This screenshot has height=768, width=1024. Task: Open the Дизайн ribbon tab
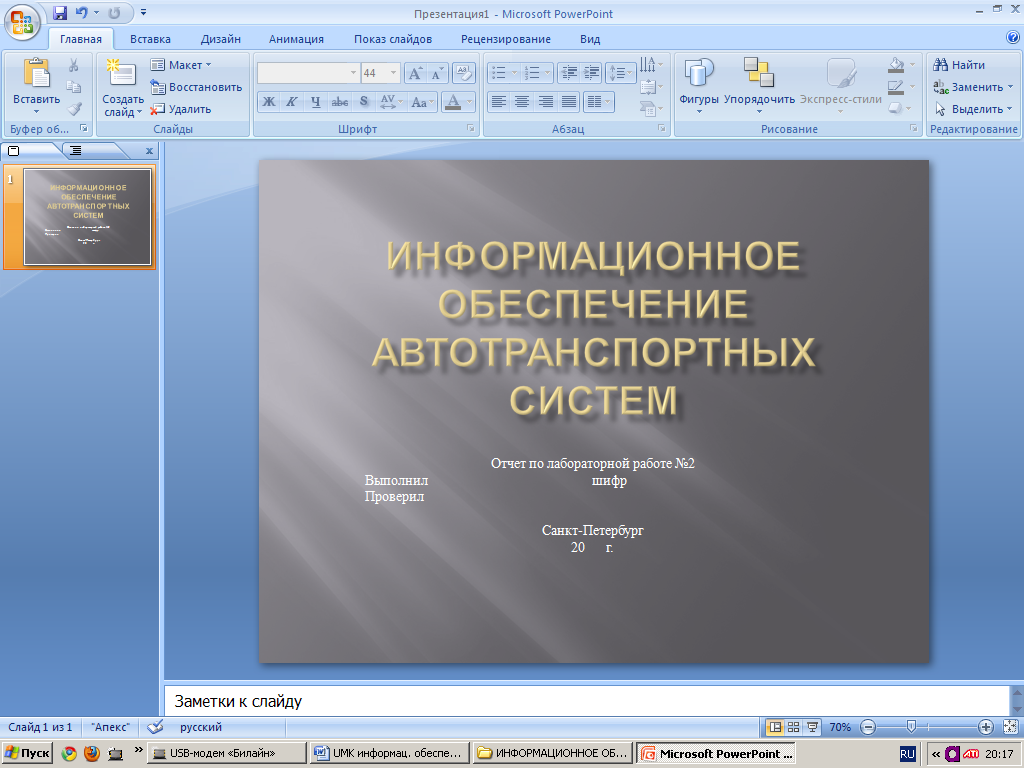(221, 39)
